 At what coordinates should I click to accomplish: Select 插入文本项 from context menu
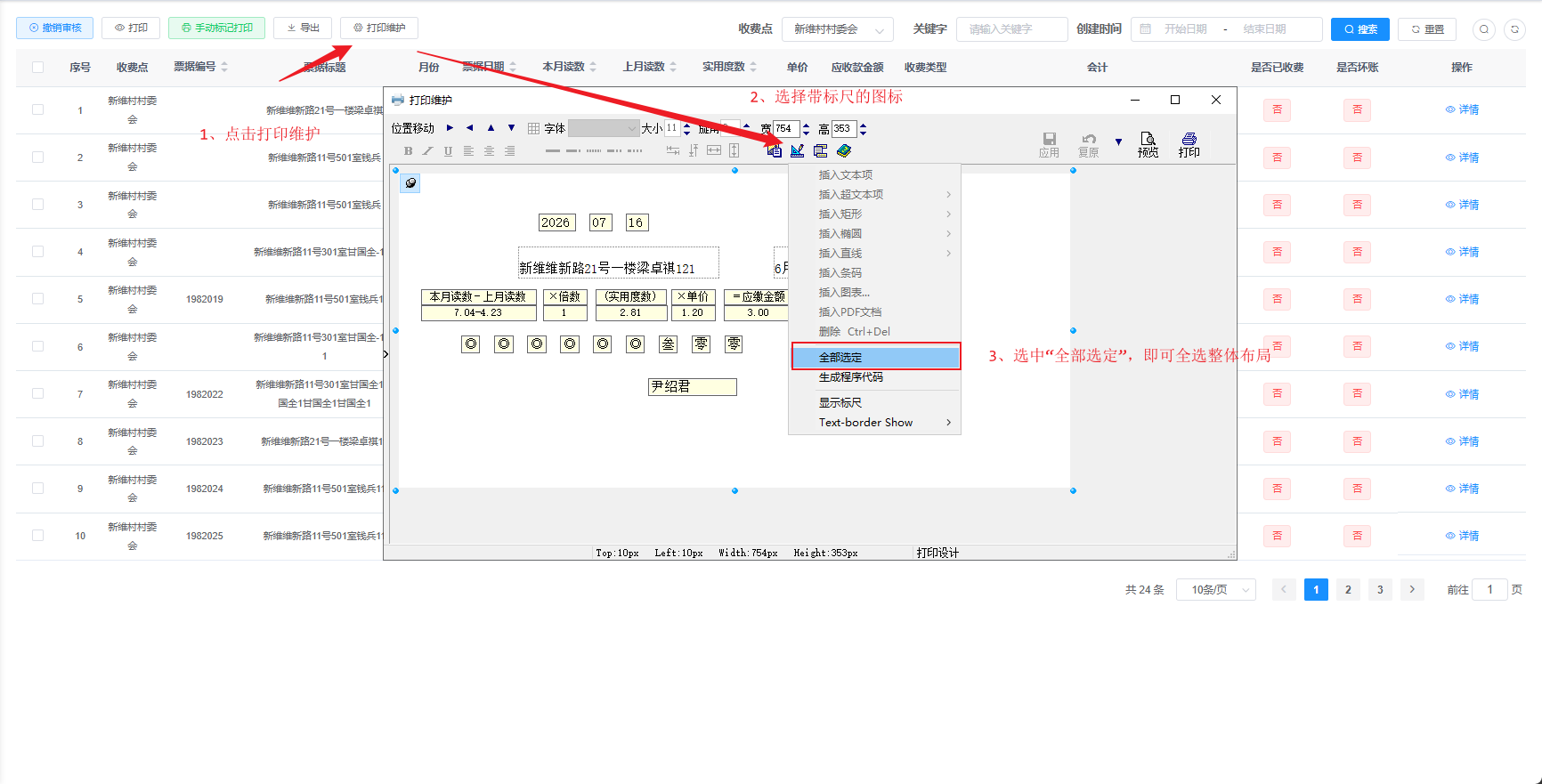click(x=875, y=174)
